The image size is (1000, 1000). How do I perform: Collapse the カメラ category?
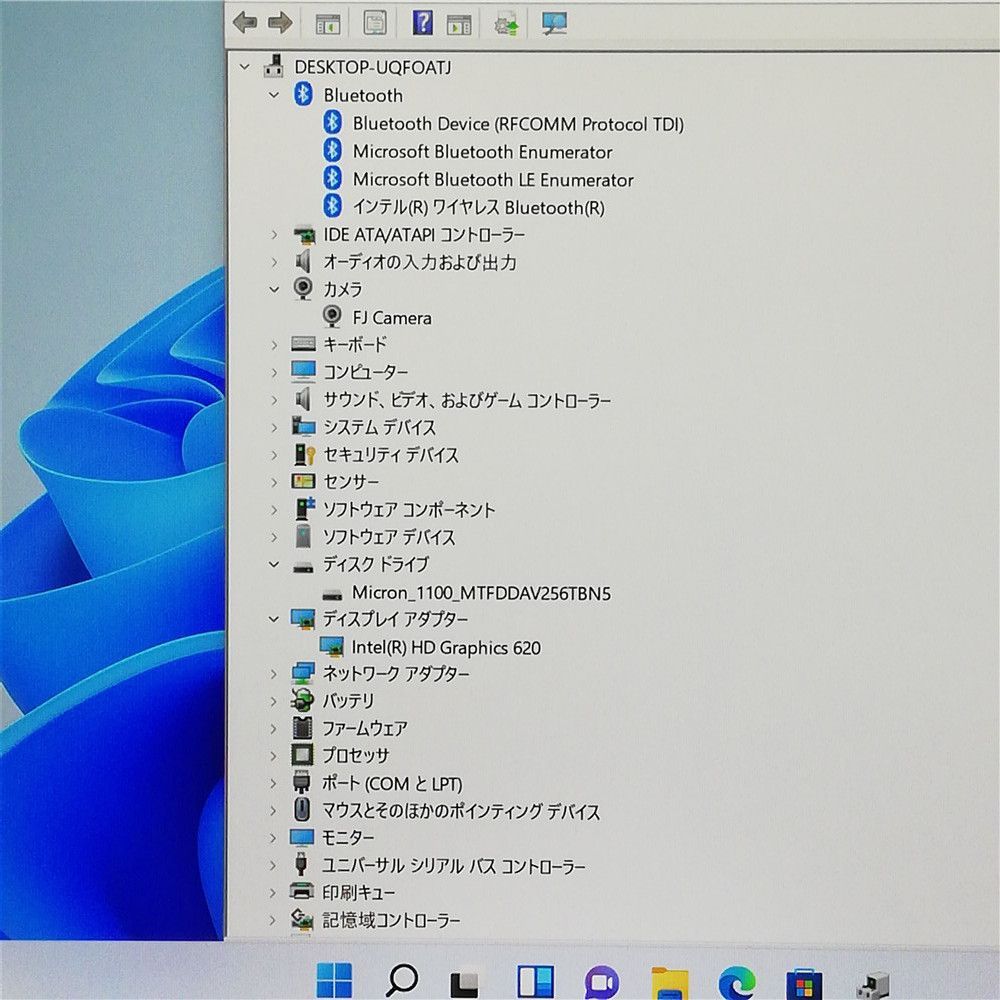(x=275, y=289)
